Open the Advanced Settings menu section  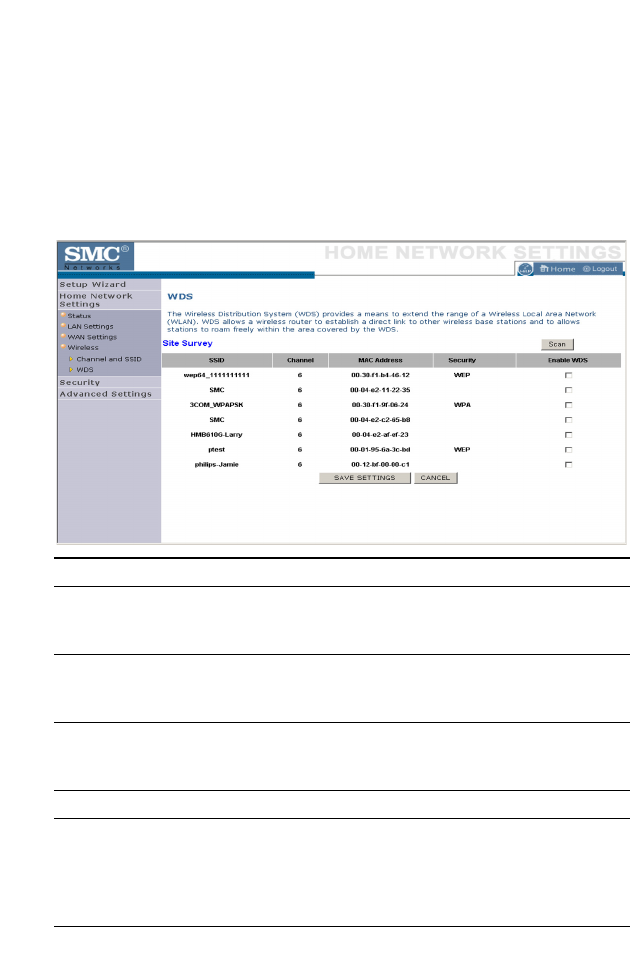pyautogui.click(x=105, y=394)
